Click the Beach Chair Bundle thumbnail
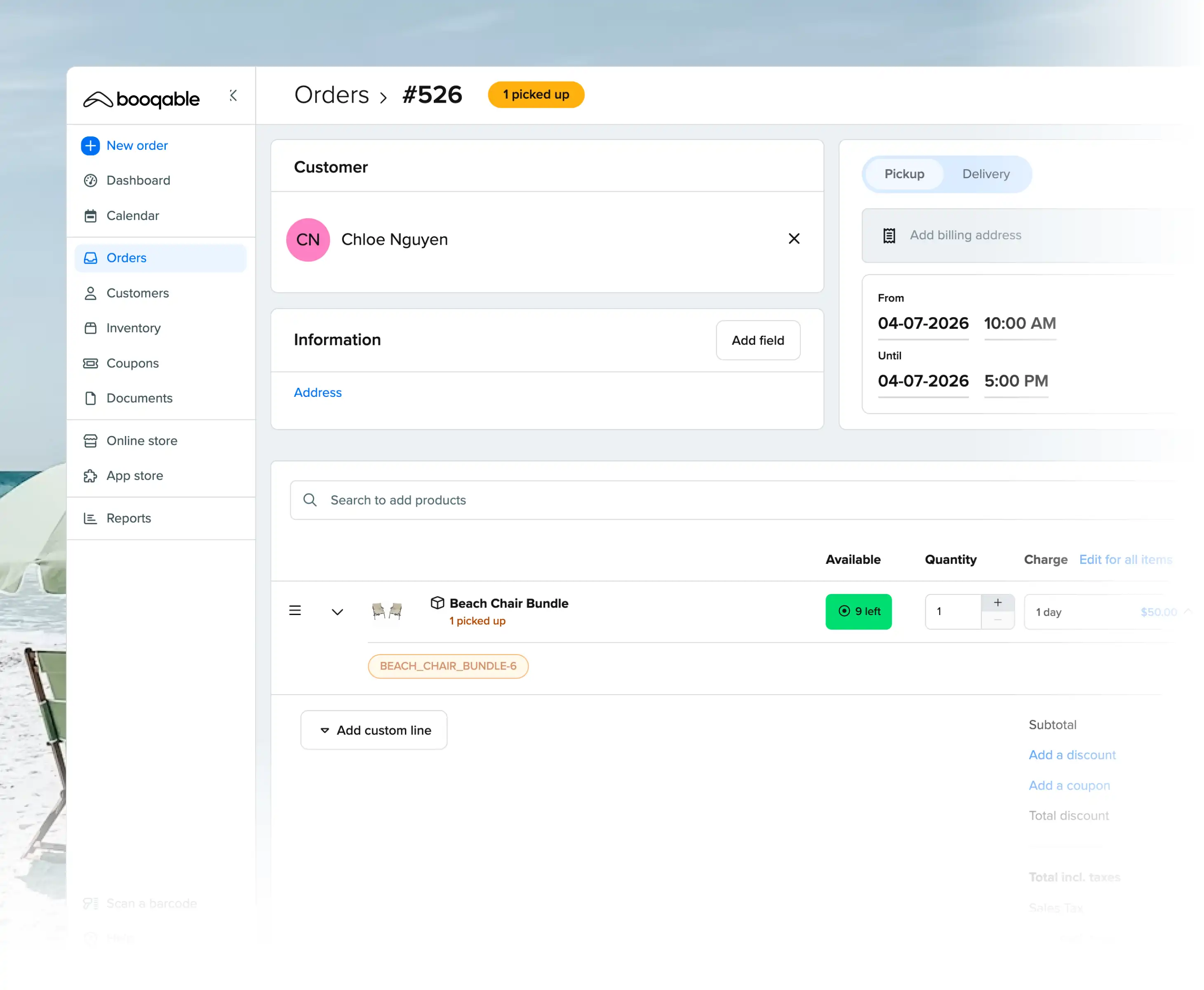This screenshot has width=1204, height=990. coord(386,611)
